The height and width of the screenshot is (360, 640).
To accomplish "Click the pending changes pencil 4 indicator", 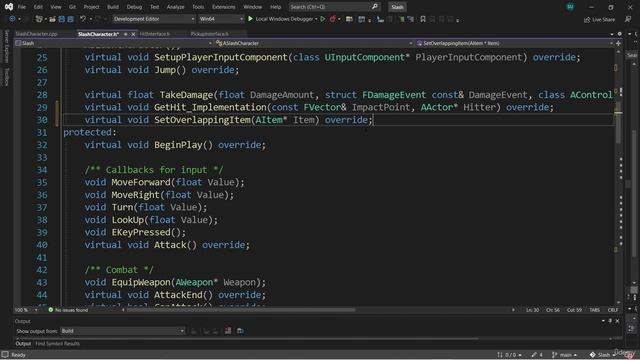I will point(537,355).
